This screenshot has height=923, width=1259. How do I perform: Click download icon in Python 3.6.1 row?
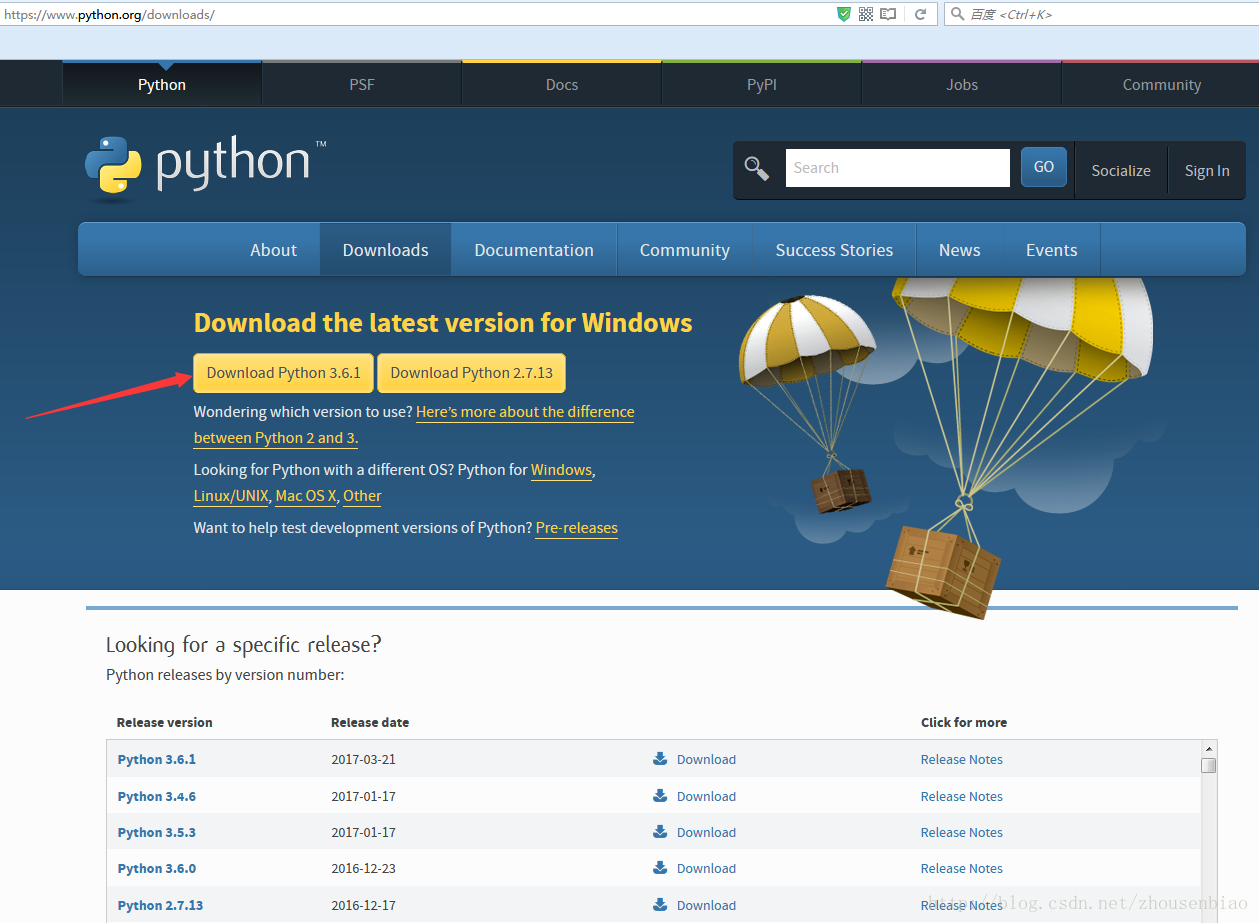click(660, 759)
